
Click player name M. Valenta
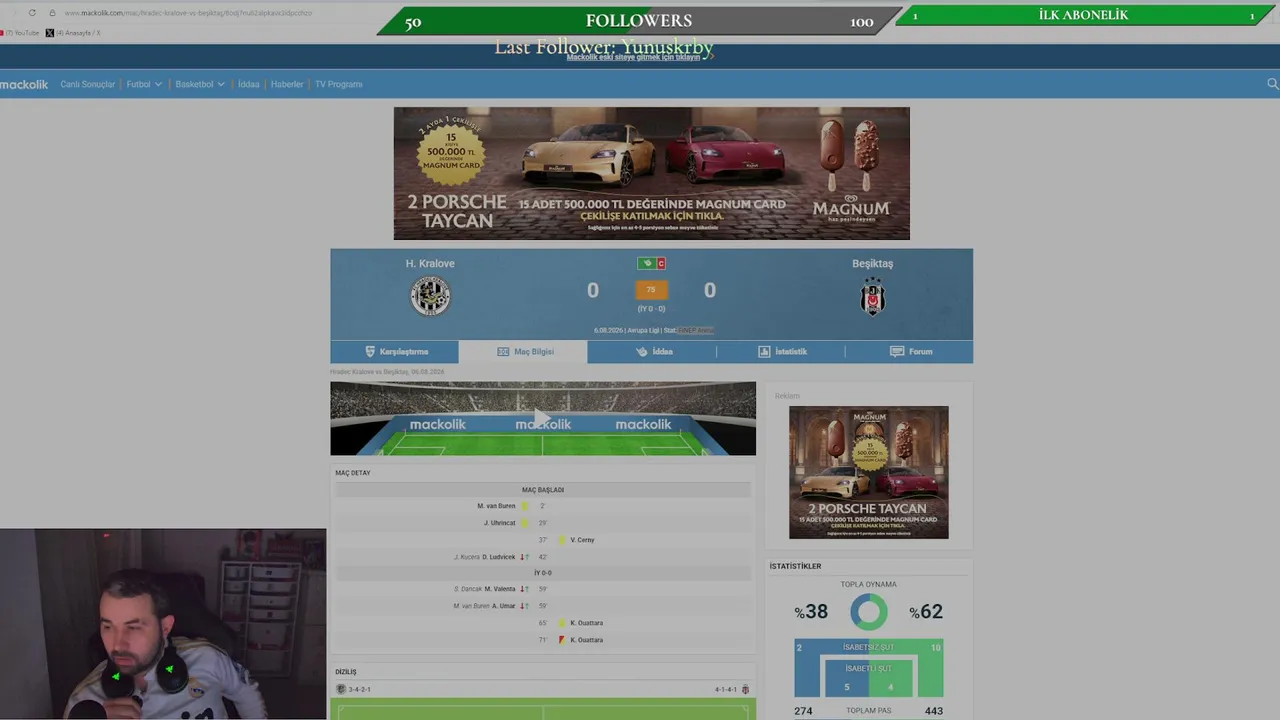click(x=500, y=589)
